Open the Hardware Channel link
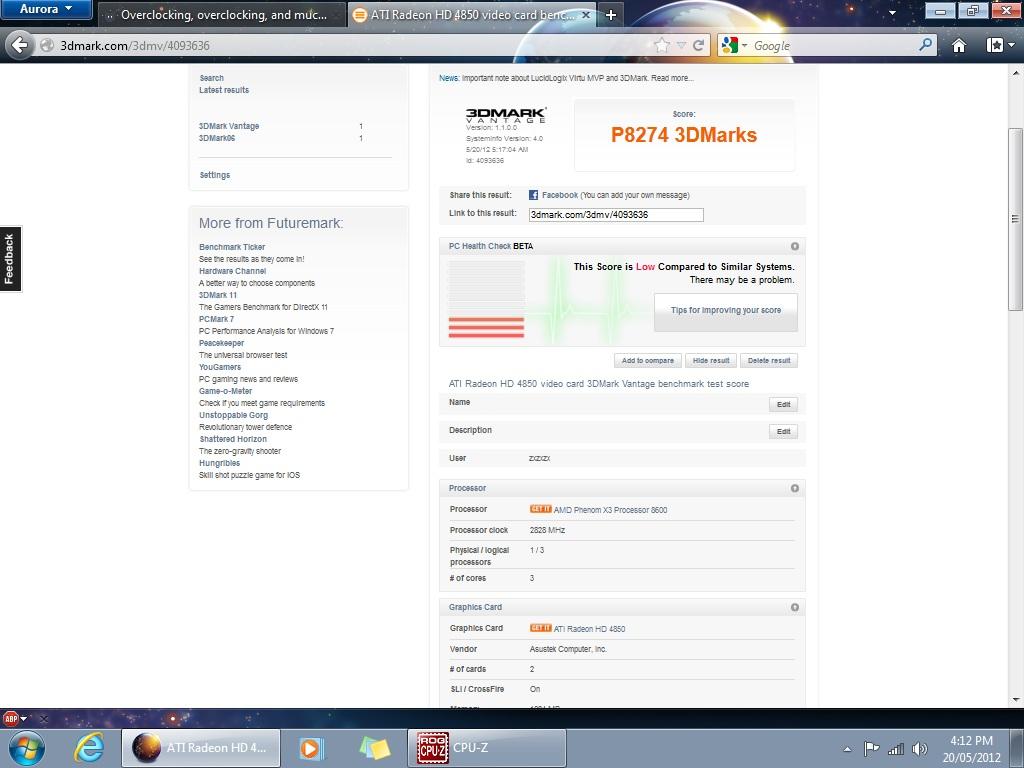This screenshot has width=1024, height=768. pos(232,271)
